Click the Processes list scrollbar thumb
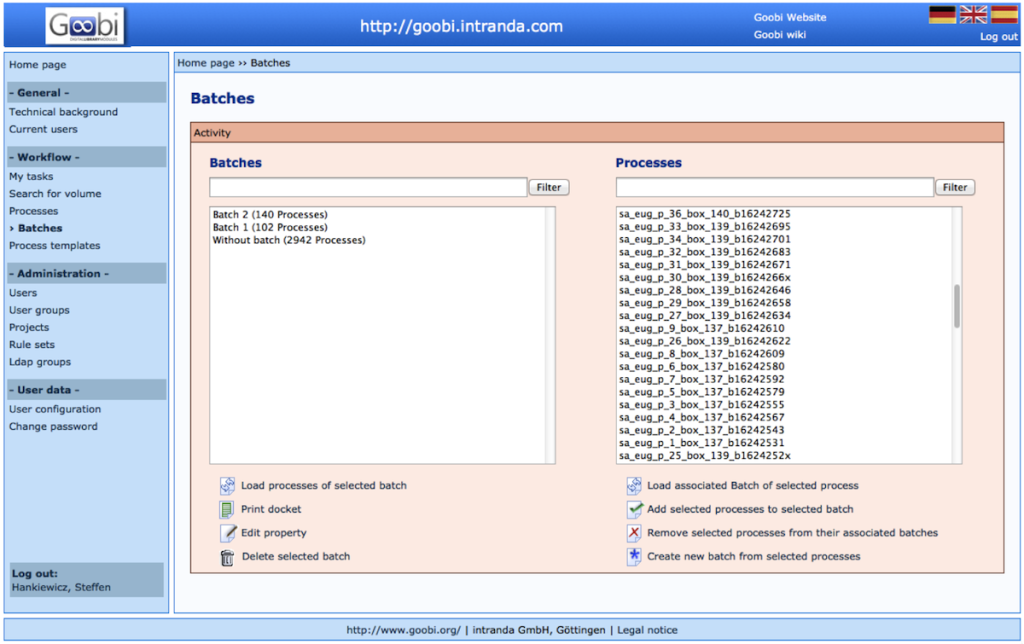 click(957, 306)
